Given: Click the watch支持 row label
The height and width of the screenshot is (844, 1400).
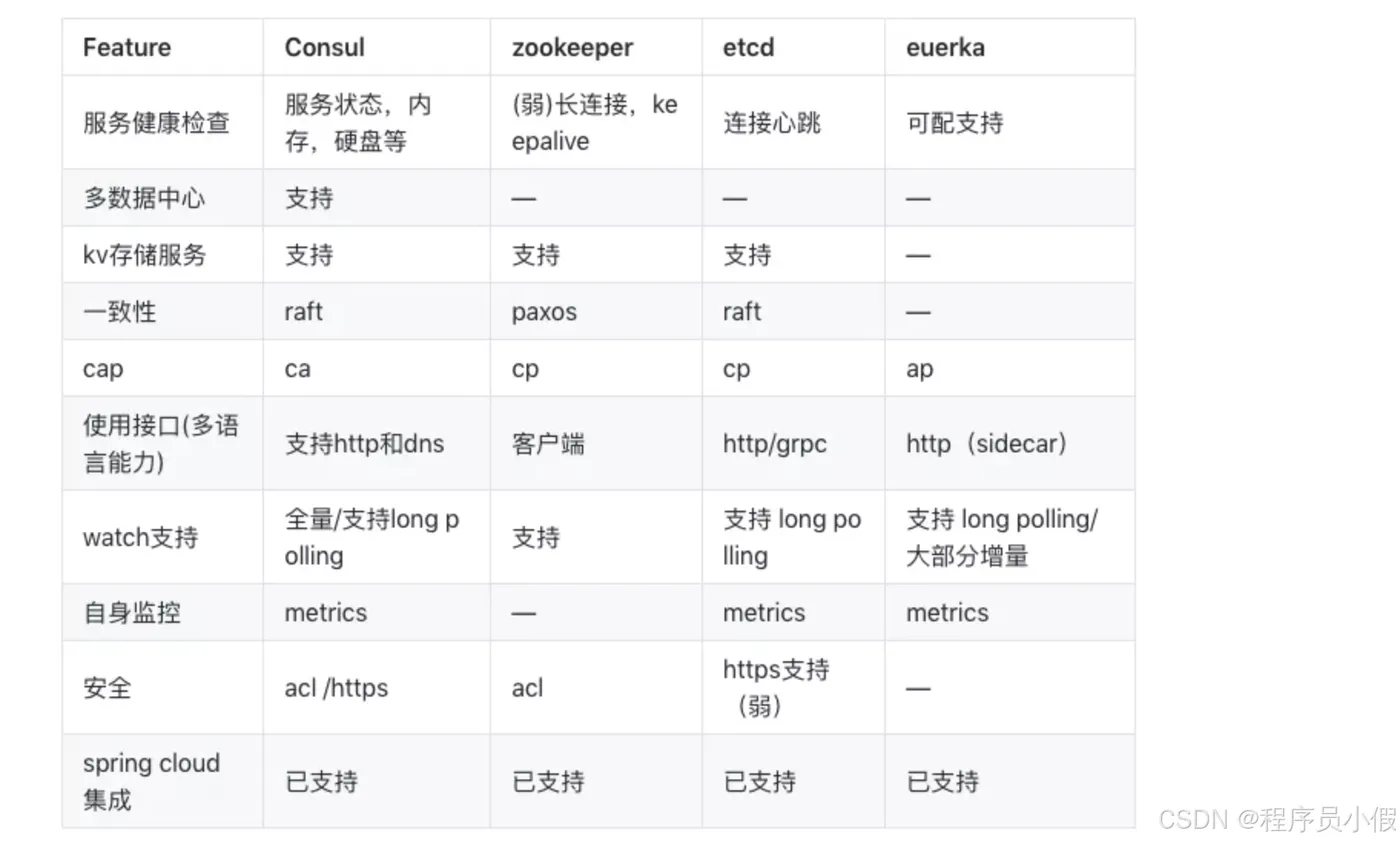Looking at the screenshot, I should pos(140,538).
